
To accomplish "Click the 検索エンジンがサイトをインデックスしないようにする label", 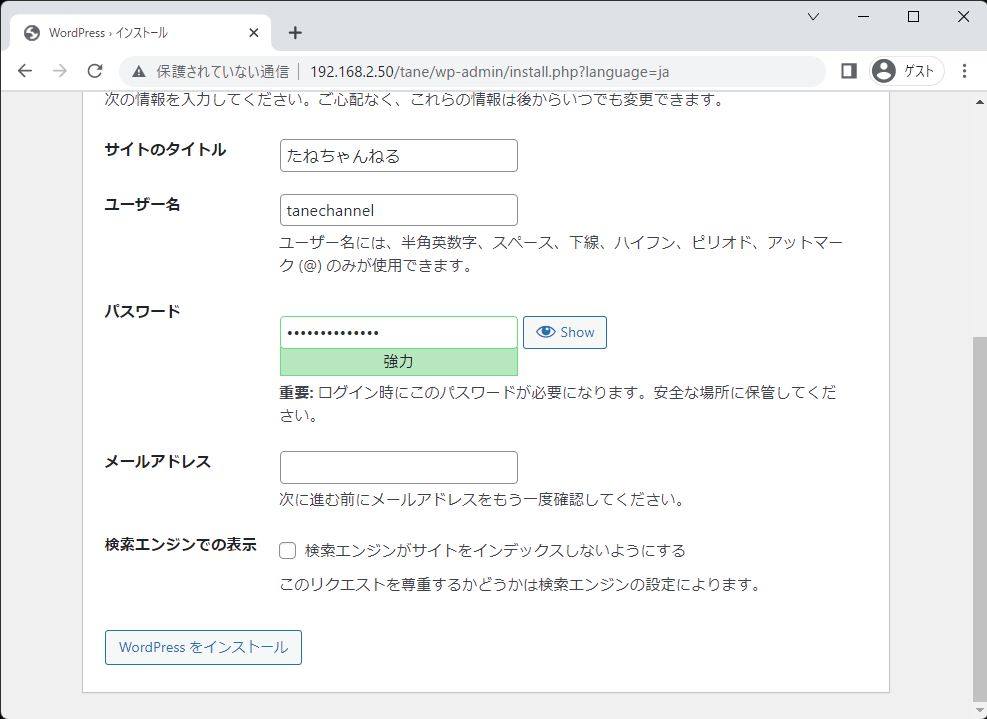I will [495, 551].
